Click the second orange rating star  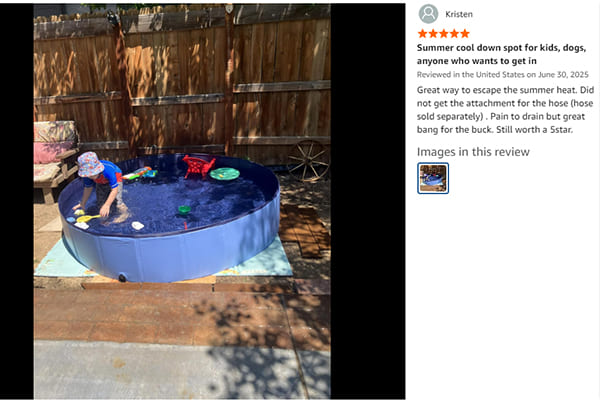pyautogui.click(x=433, y=34)
